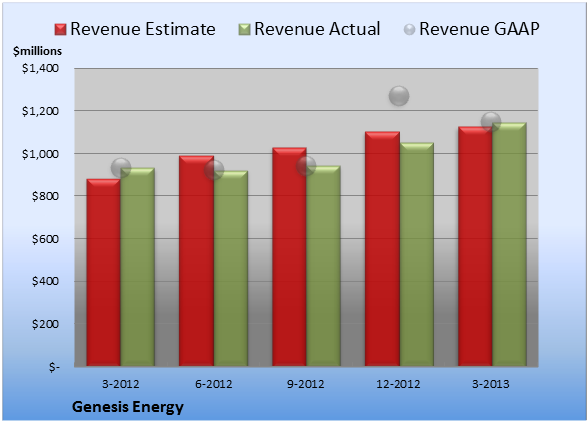Select the green actual bar for 9-2012
Screen dimensions: 588x422
pyautogui.click(x=323, y=266)
